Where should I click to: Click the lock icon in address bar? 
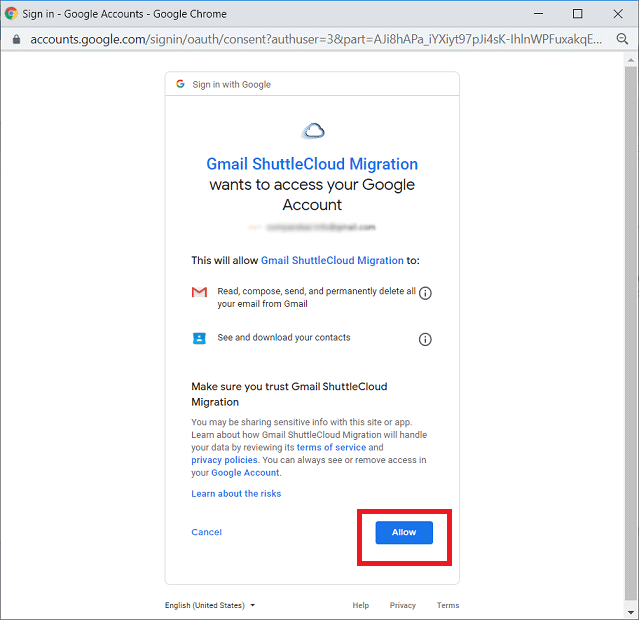pos(16,39)
